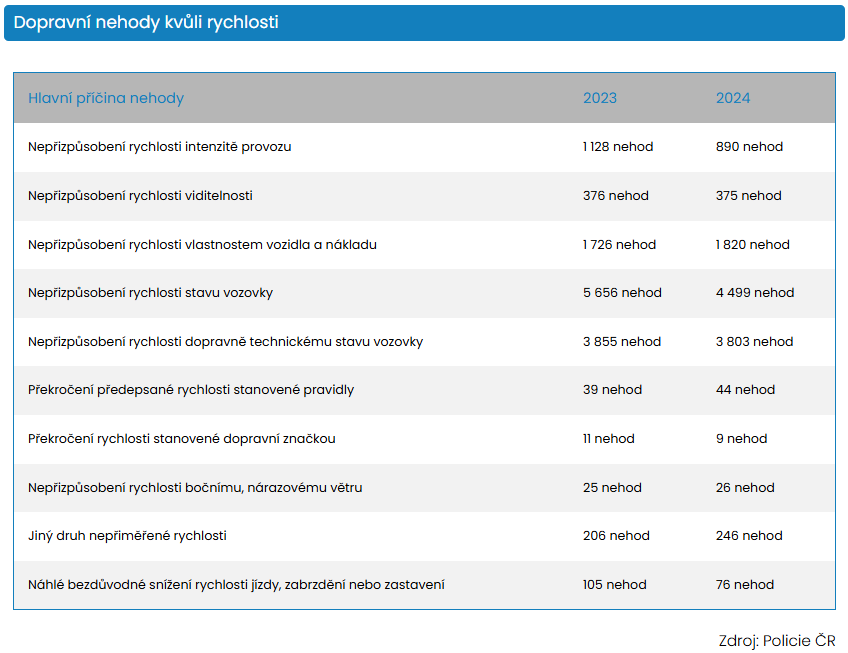This screenshot has width=848, height=653.
Task: Select the 'Jiný druh nepřiměřené rychlosti' row
Action: (127, 536)
